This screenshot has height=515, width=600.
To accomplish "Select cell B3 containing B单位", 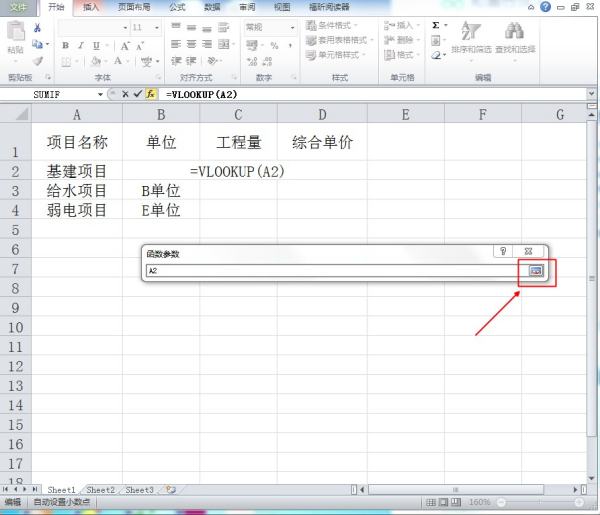I will tap(161, 191).
